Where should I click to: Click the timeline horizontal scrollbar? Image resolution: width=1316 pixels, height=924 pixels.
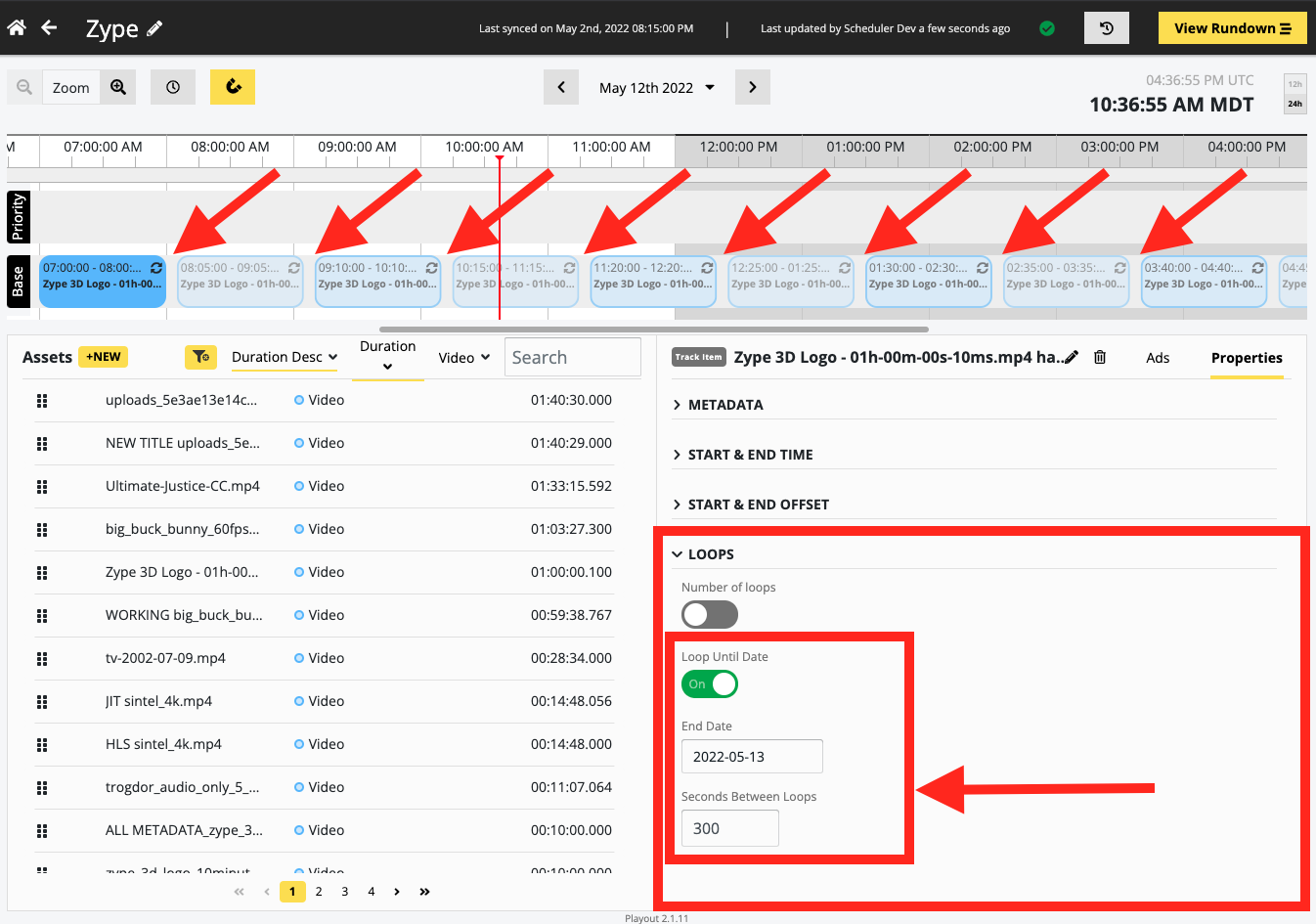pyautogui.click(x=654, y=330)
